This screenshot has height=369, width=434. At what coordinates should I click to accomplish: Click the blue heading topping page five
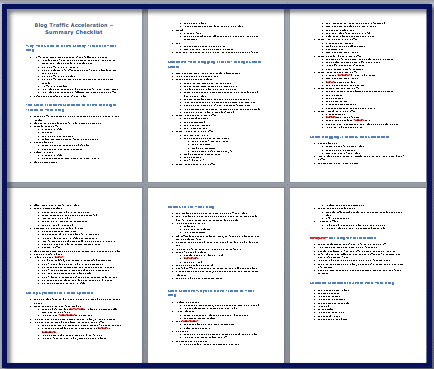coord(191,207)
